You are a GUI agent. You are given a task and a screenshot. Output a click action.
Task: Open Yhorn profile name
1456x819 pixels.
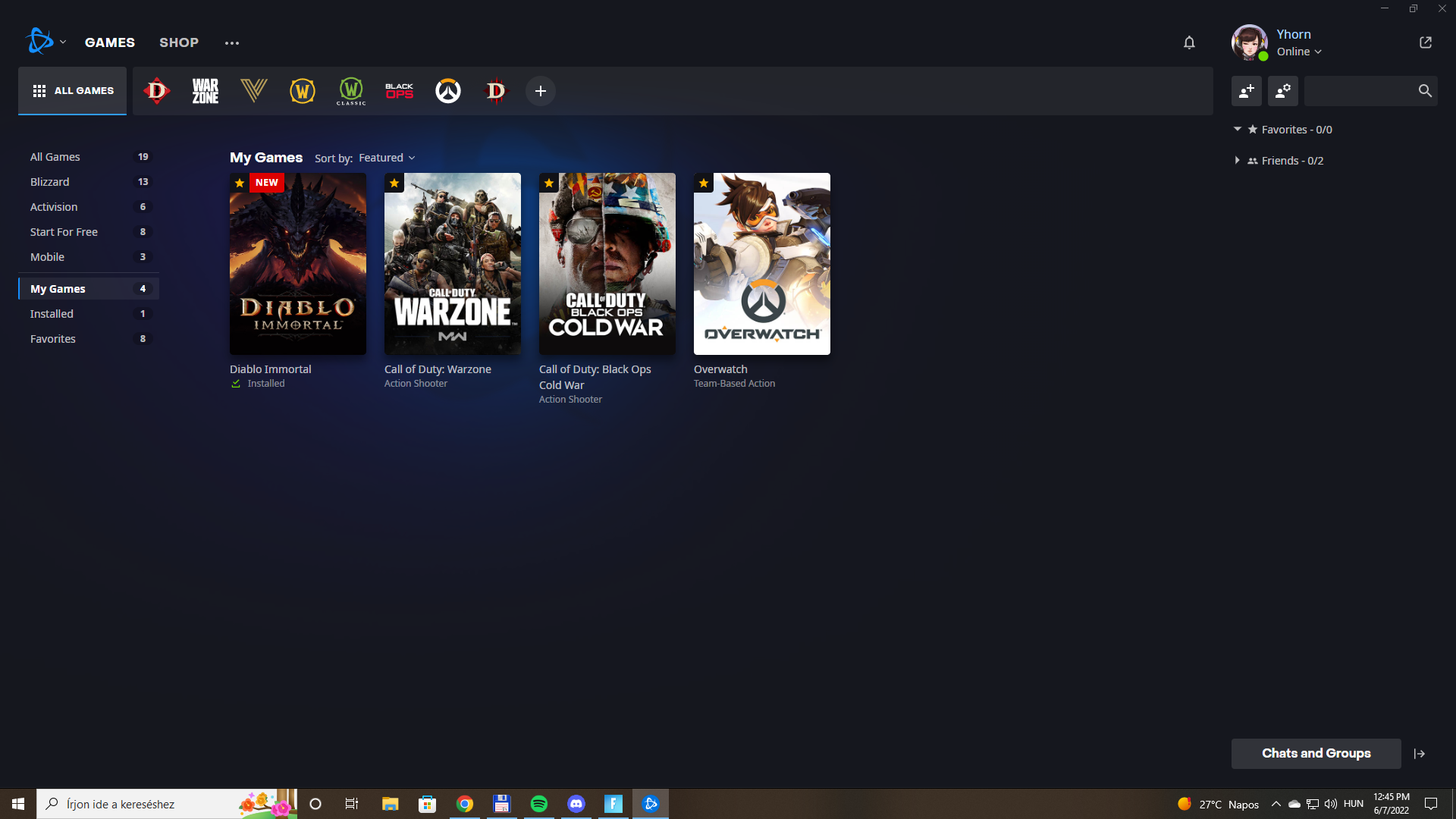point(1294,34)
